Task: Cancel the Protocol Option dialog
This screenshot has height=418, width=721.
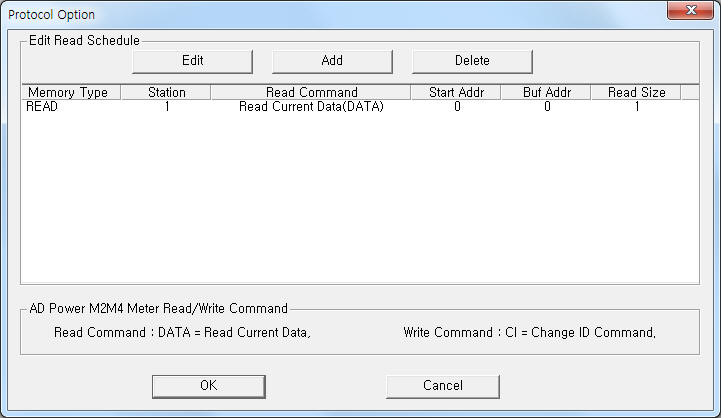Action: point(442,386)
